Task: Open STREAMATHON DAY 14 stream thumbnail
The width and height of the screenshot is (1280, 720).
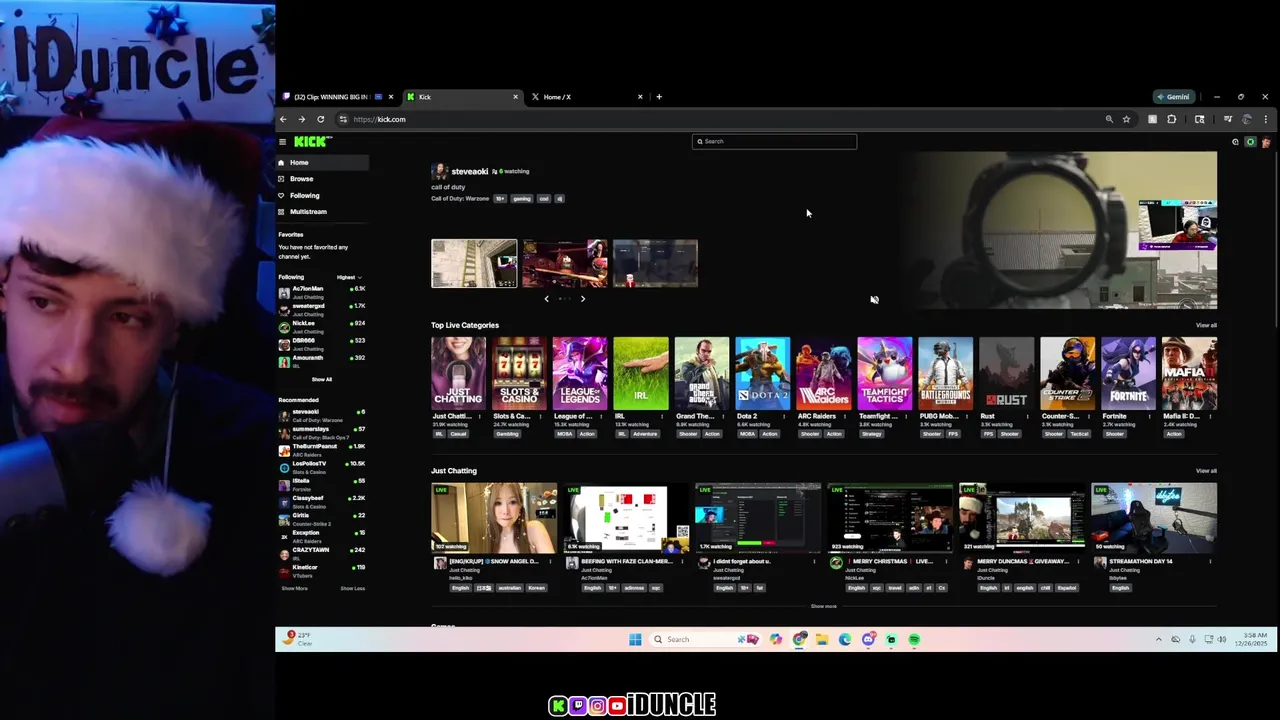Action: (x=1154, y=518)
